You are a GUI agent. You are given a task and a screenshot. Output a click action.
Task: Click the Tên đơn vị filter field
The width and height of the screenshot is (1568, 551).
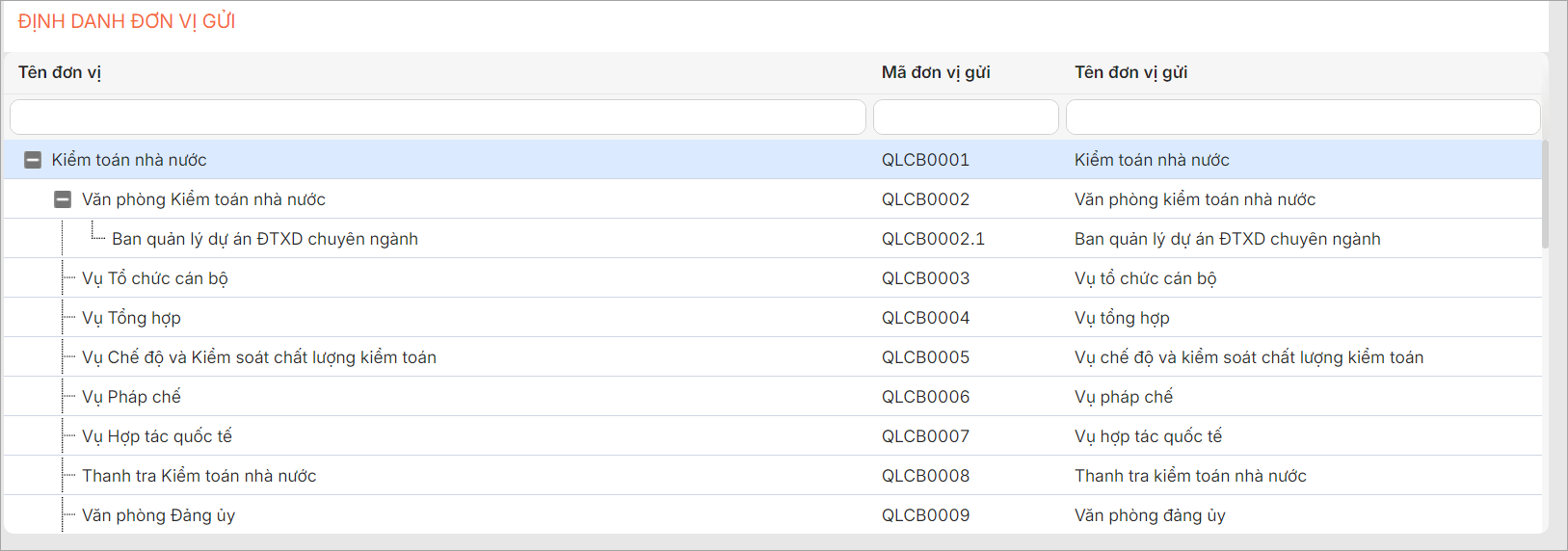coord(438,118)
